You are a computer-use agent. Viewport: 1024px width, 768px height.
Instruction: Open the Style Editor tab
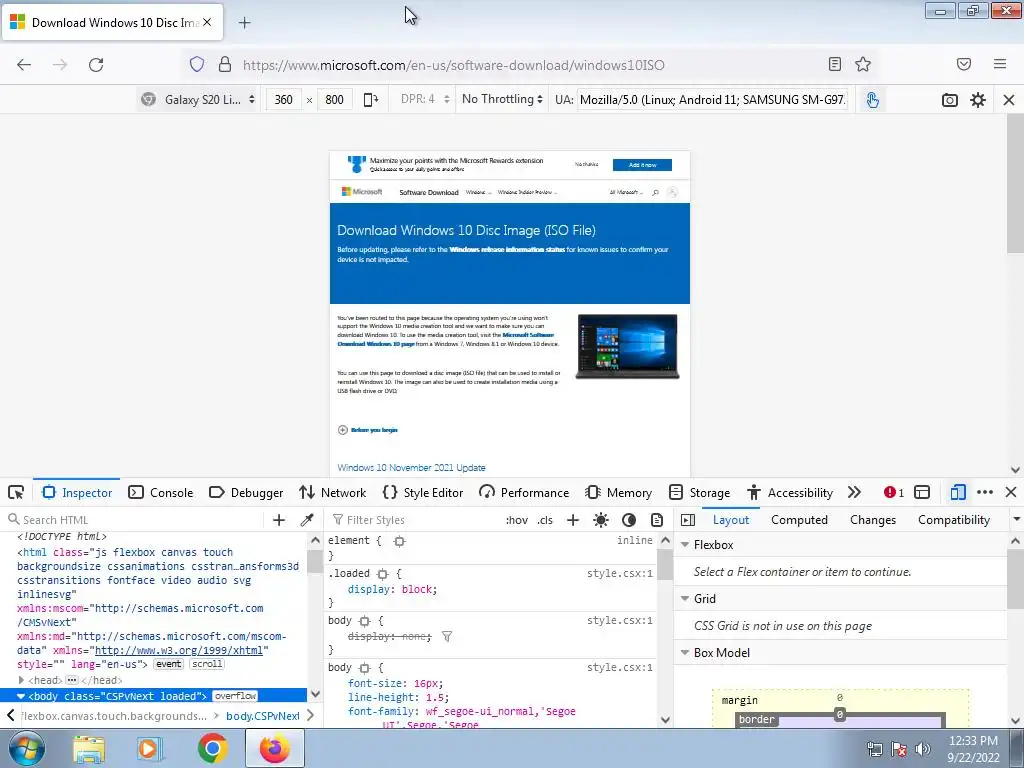pyautogui.click(x=423, y=492)
